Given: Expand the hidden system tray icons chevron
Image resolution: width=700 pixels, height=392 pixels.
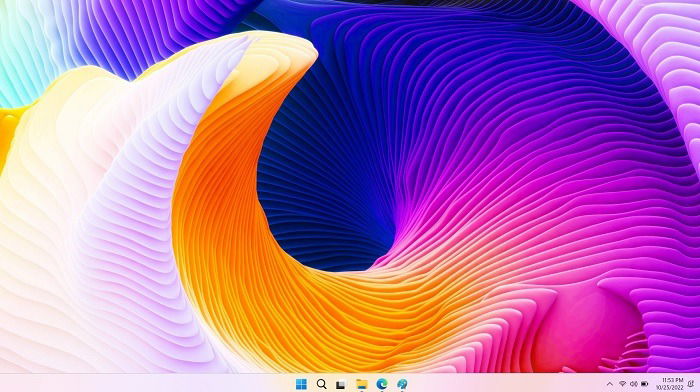Looking at the screenshot, I should tap(610, 384).
